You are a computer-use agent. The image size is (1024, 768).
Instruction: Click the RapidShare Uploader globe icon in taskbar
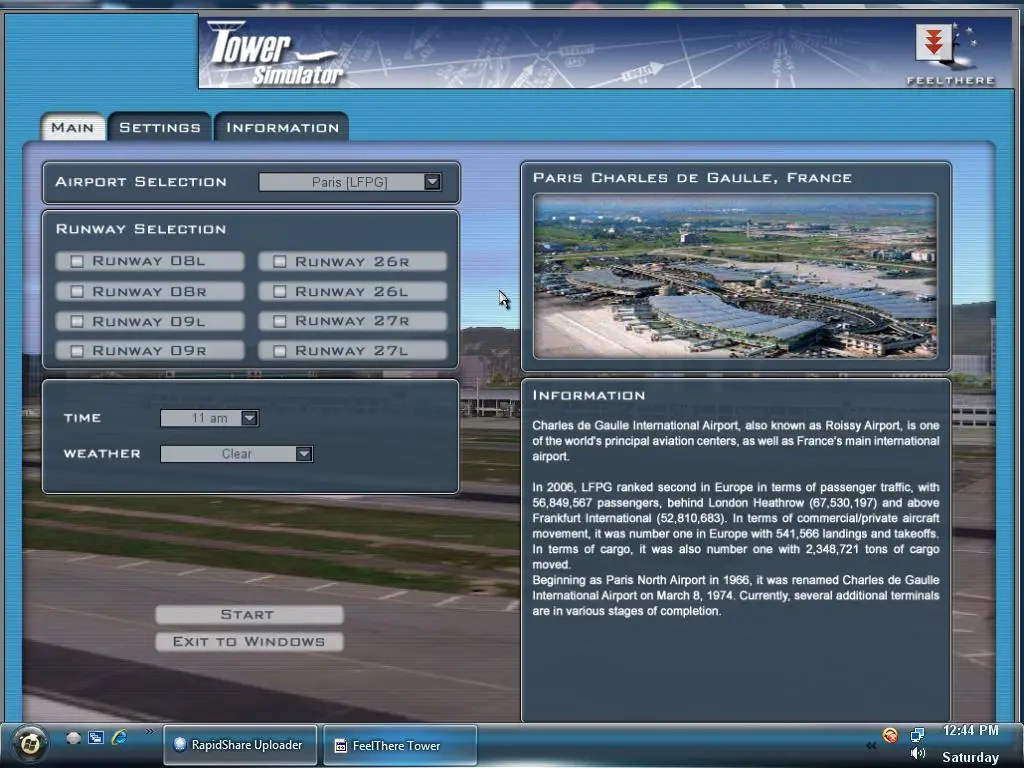tap(180, 744)
